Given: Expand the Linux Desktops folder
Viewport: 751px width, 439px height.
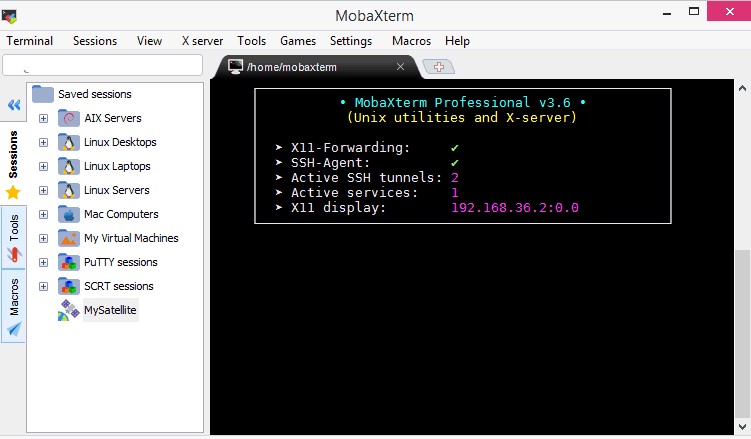Looking at the screenshot, I should [44, 142].
